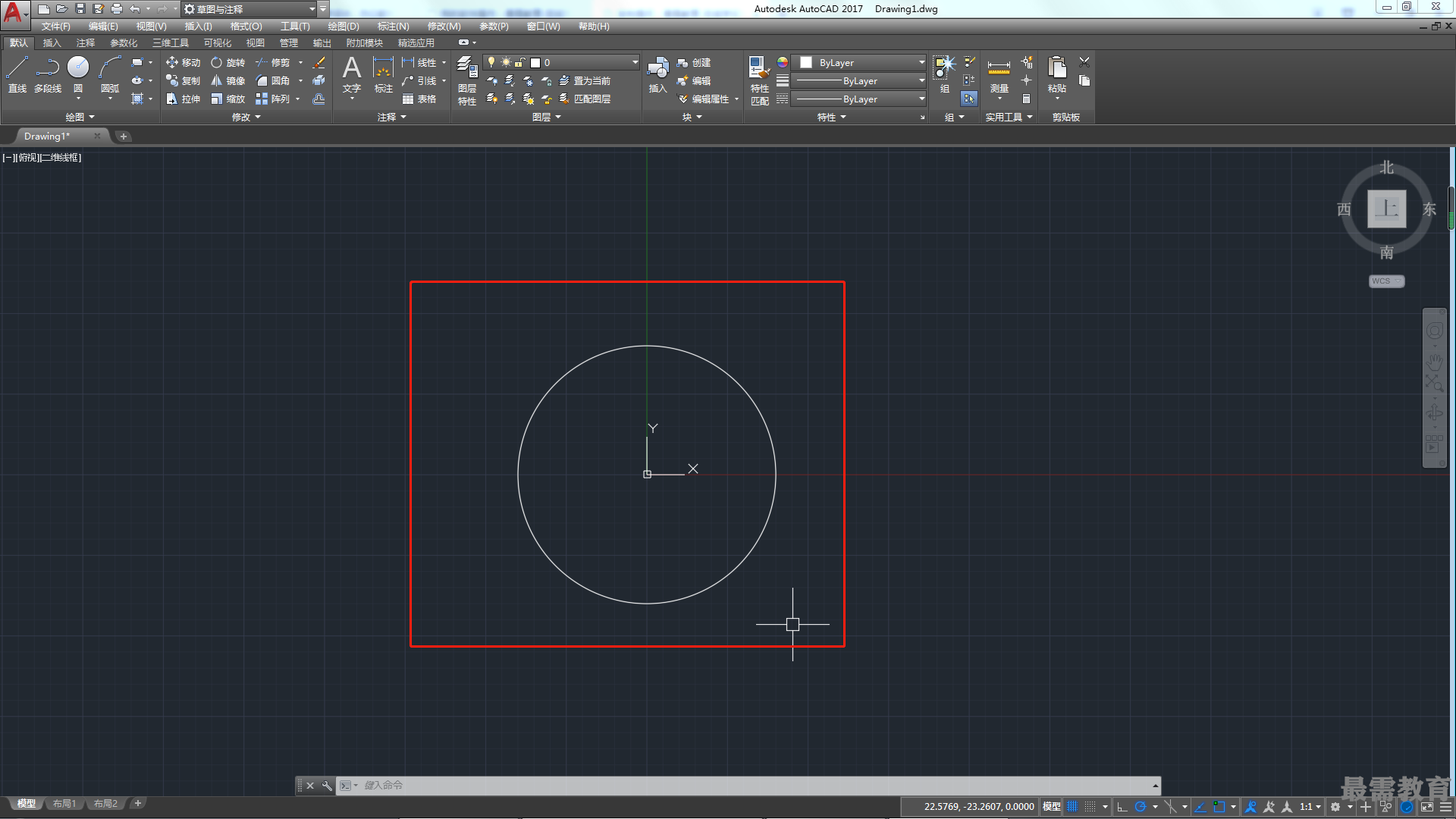This screenshot has height=819, width=1456.
Task: Expand the 注释 (Annotation) panel
Action: point(392,118)
